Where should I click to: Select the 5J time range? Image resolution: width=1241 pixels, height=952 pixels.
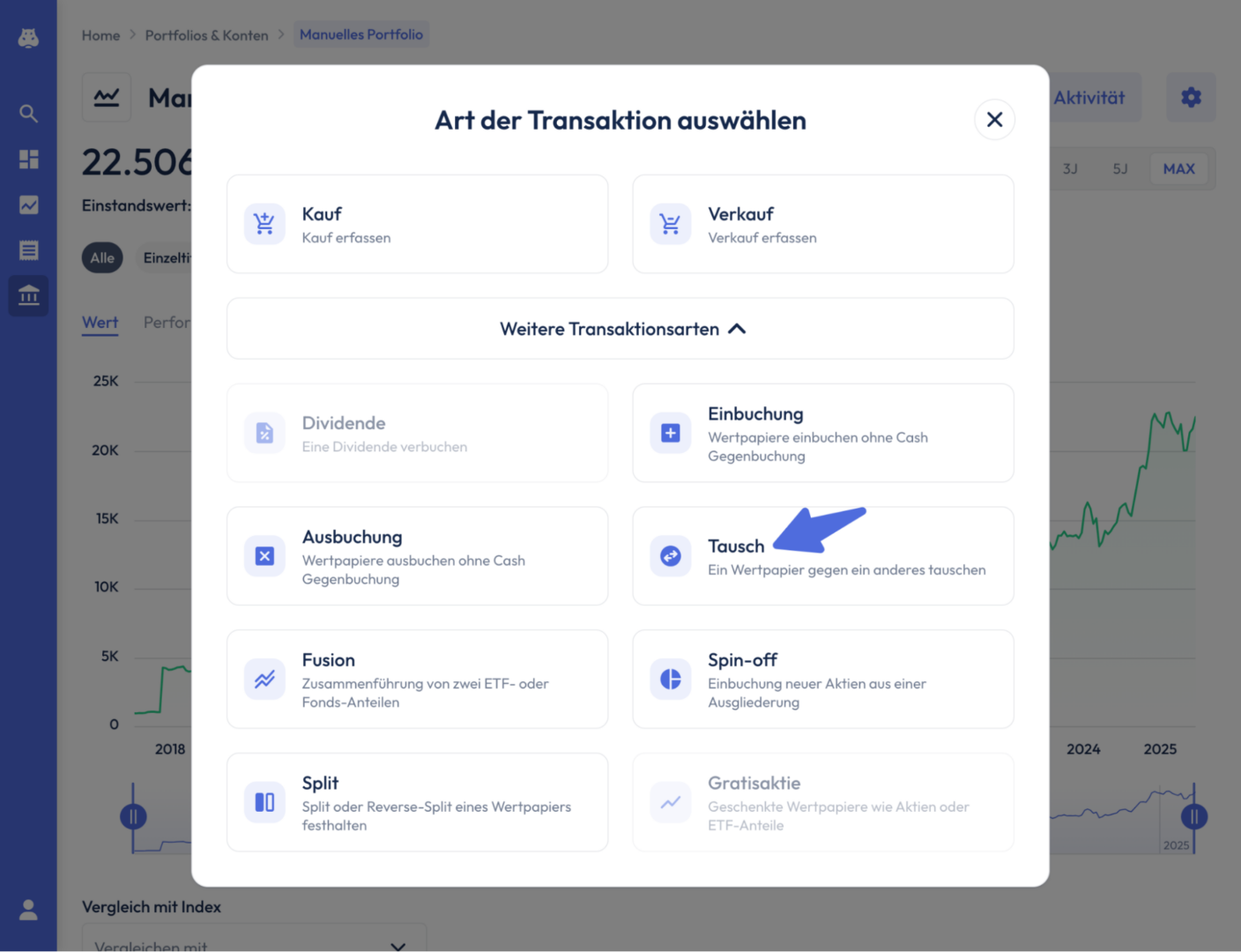[1119, 168]
